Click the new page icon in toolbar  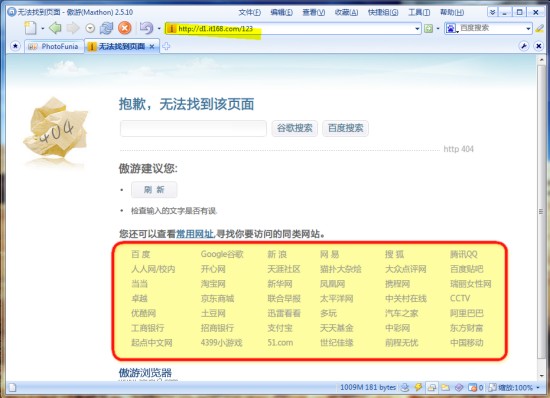coord(31,28)
